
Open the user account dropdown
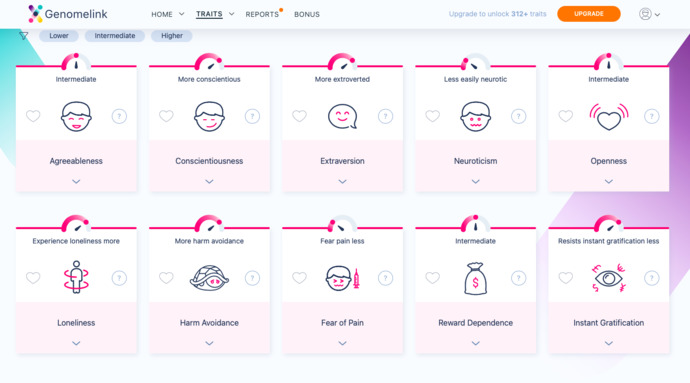pos(650,14)
